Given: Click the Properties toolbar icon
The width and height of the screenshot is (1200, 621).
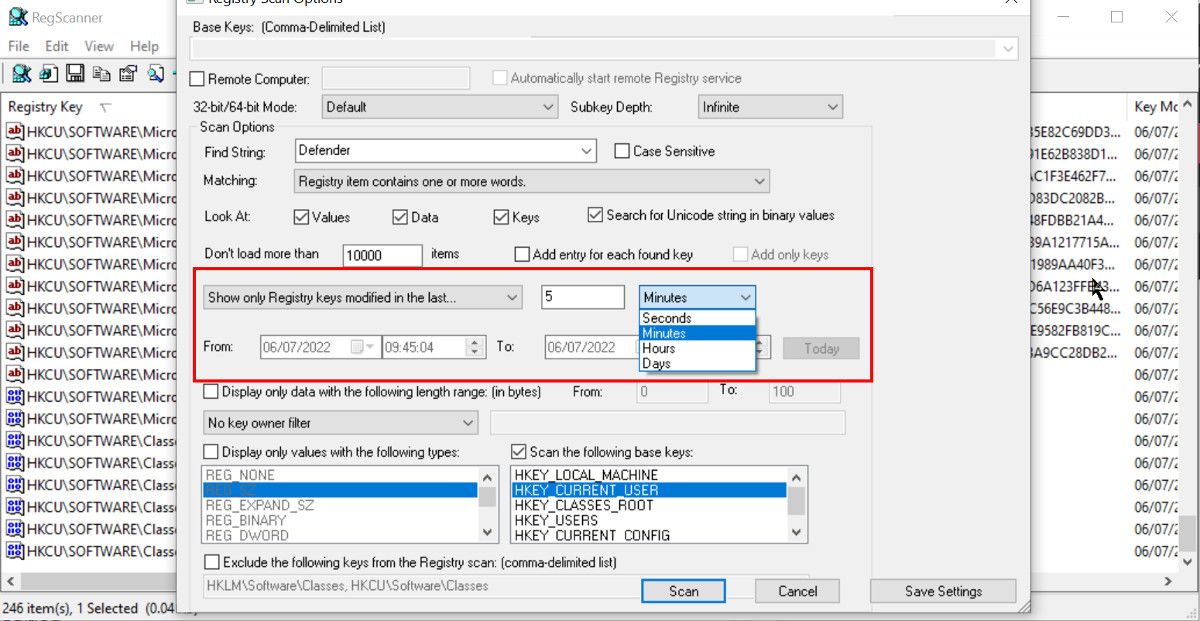Looking at the screenshot, I should coord(127,74).
